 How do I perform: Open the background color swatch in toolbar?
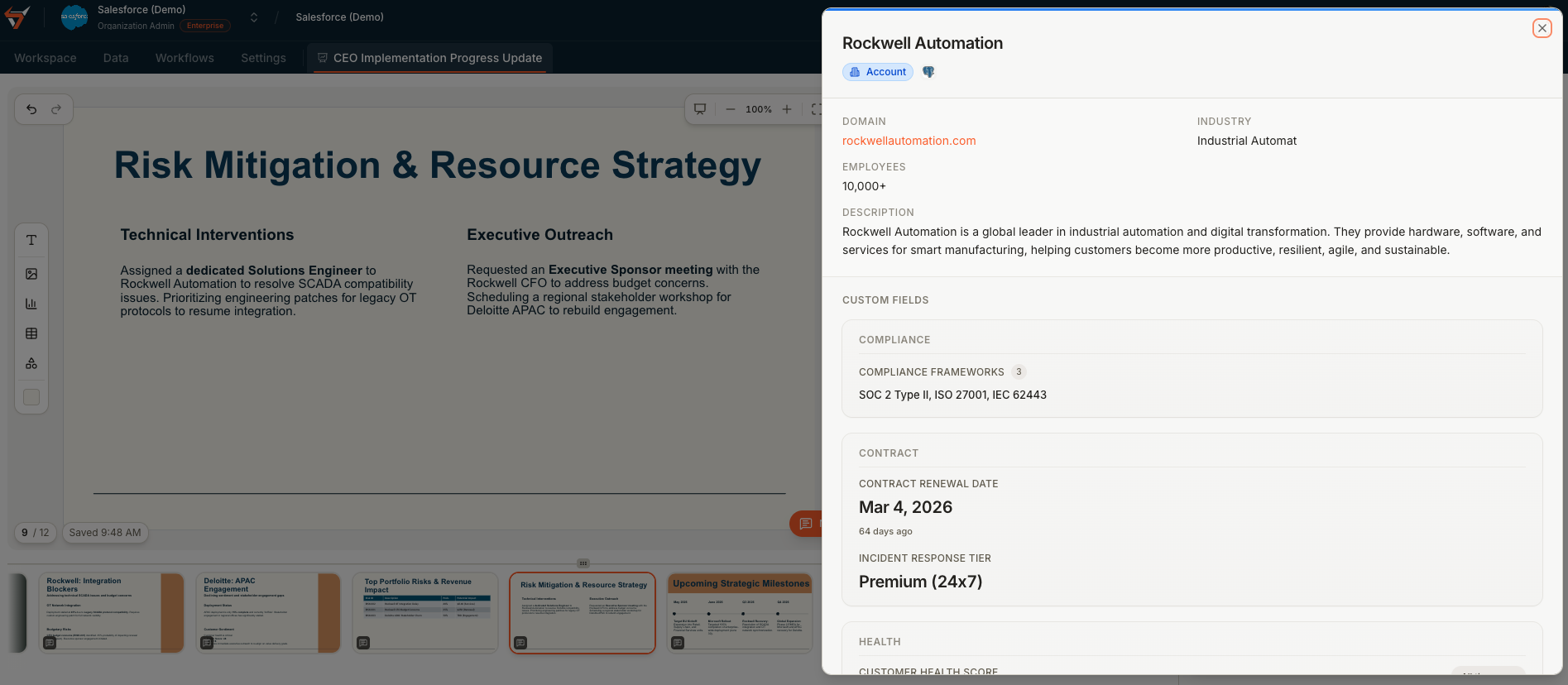(31, 397)
